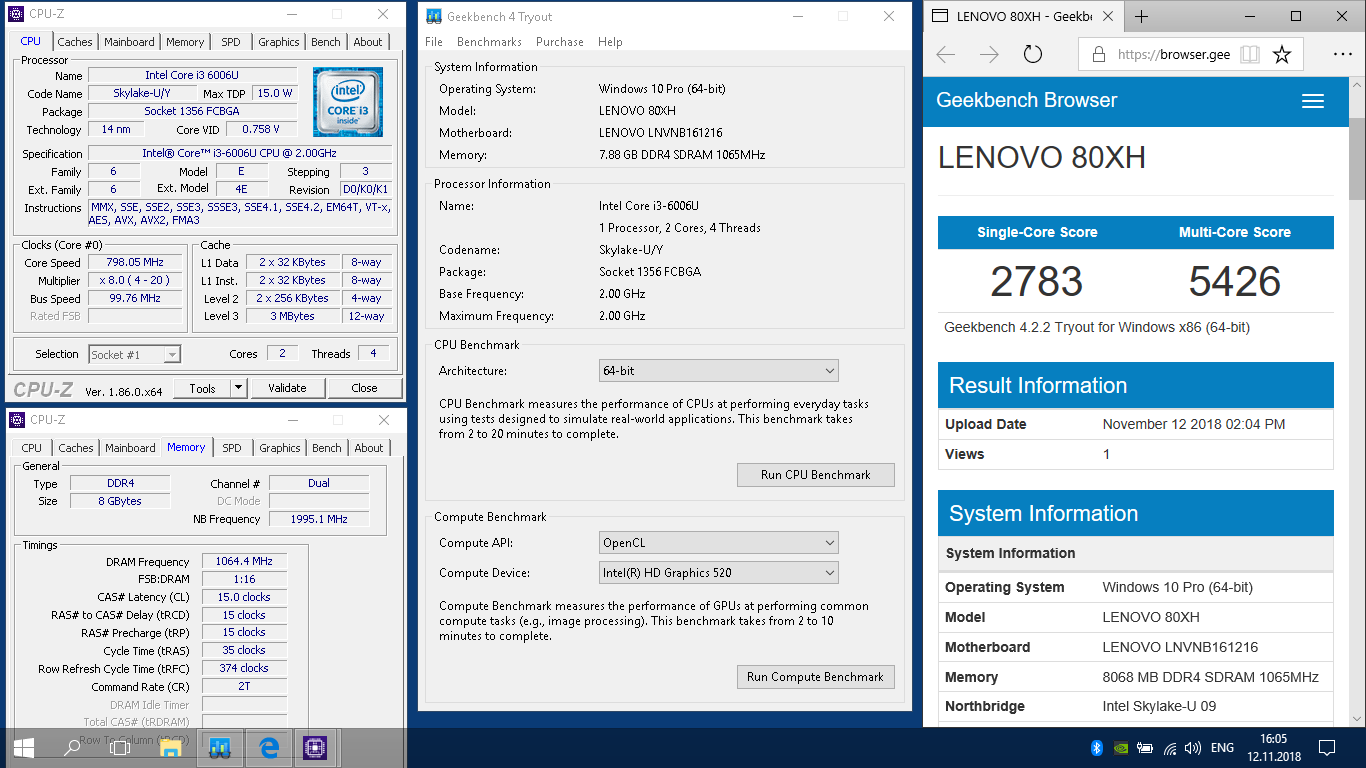Go forward in Edge browser
This screenshot has width=1366, height=768.
(989, 55)
